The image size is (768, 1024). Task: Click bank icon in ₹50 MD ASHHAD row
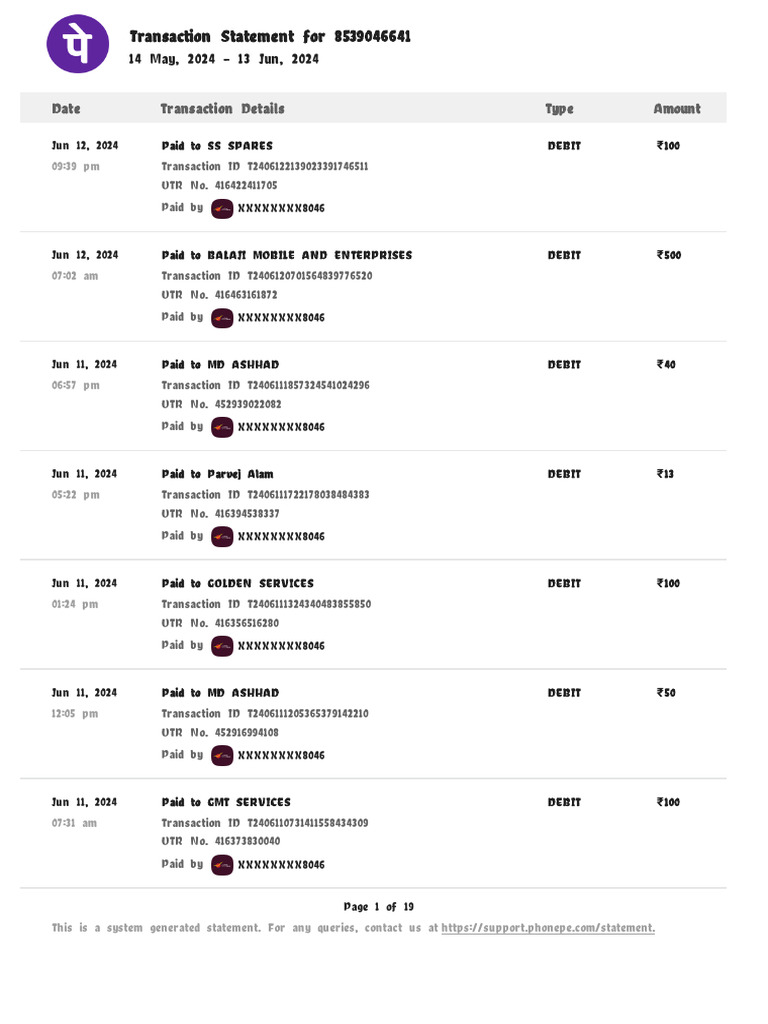(x=222, y=755)
